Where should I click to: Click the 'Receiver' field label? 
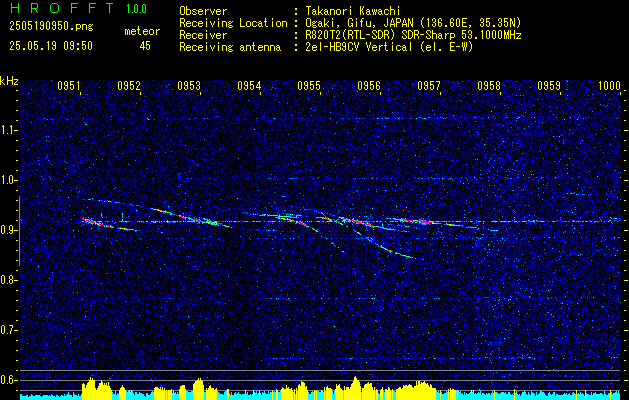tap(203, 35)
